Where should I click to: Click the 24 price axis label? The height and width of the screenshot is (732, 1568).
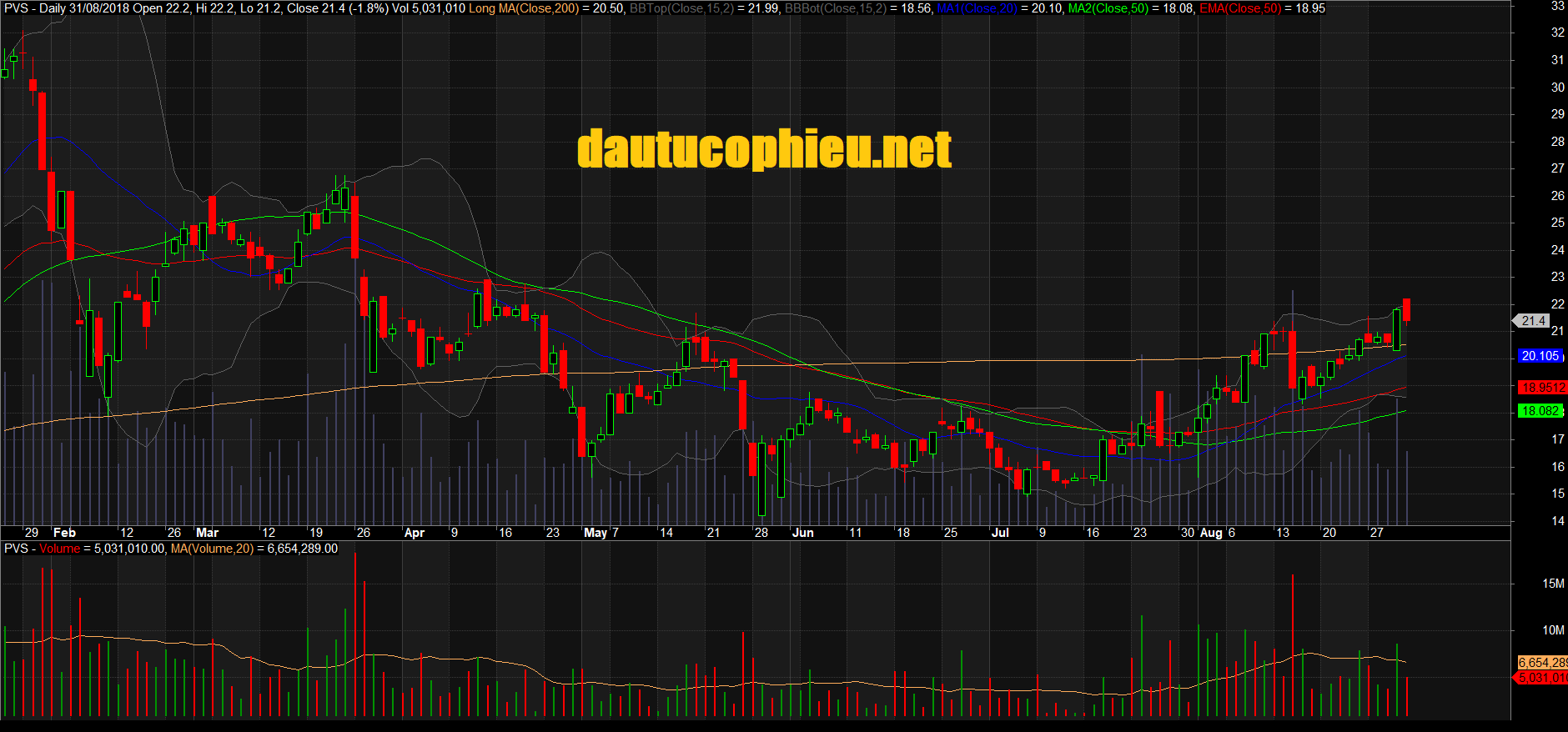pos(1557,250)
